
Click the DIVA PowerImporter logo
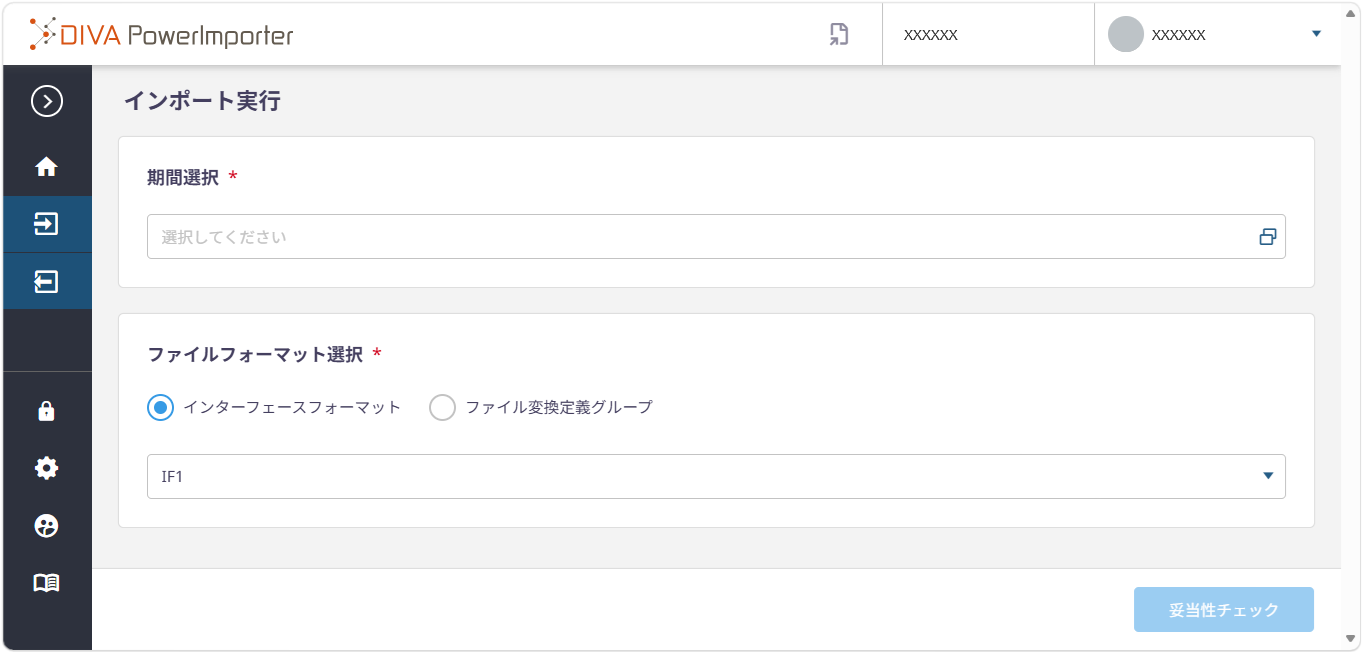coord(161,35)
